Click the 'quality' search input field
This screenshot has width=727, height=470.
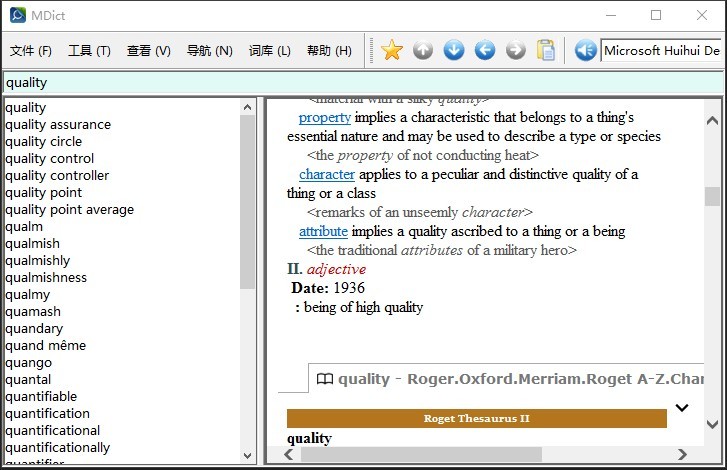click(360, 83)
